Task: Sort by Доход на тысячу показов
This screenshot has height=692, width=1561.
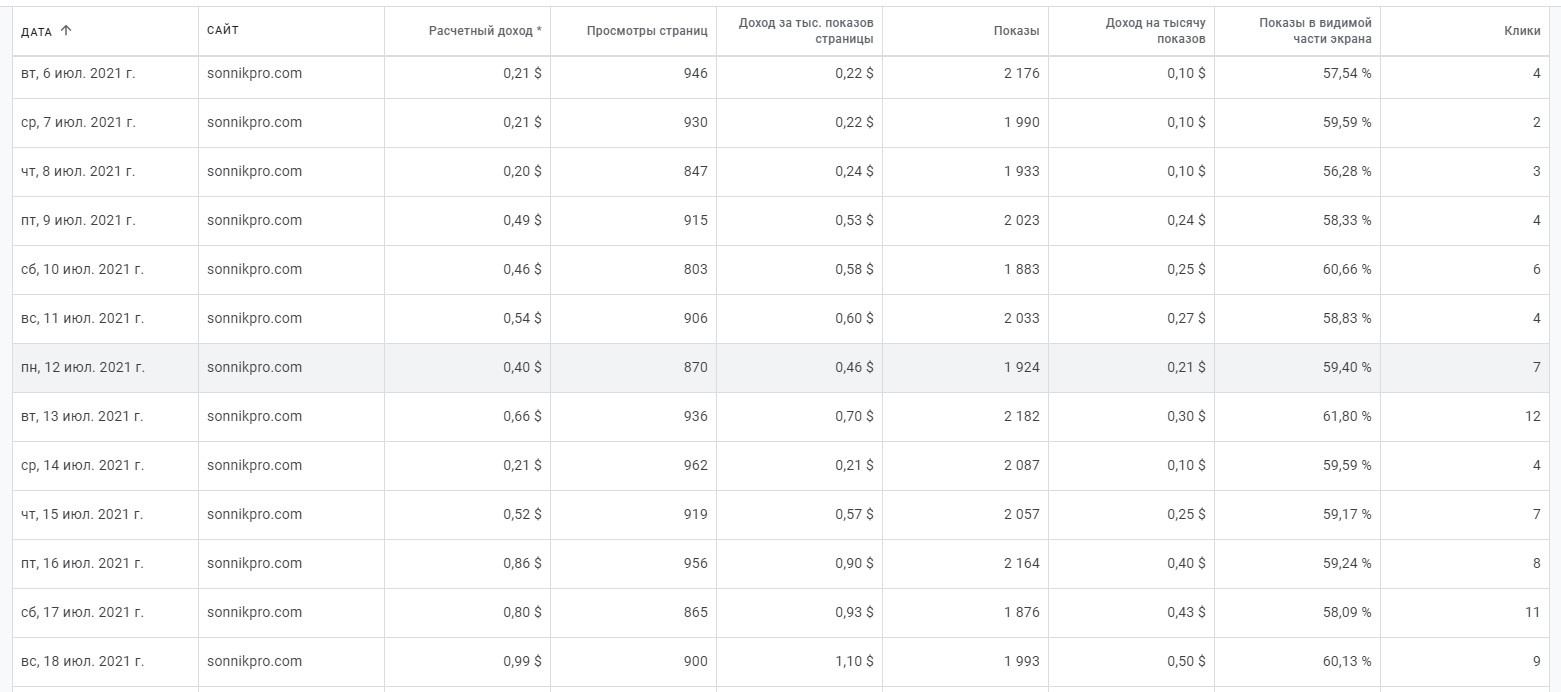Action: (1155, 31)
